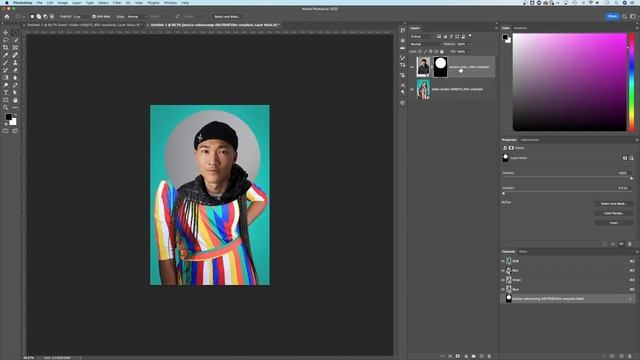640x360 pixels.
Task: Toggle Anti-alias checkbox in options bar
Action: pos(94,17)
